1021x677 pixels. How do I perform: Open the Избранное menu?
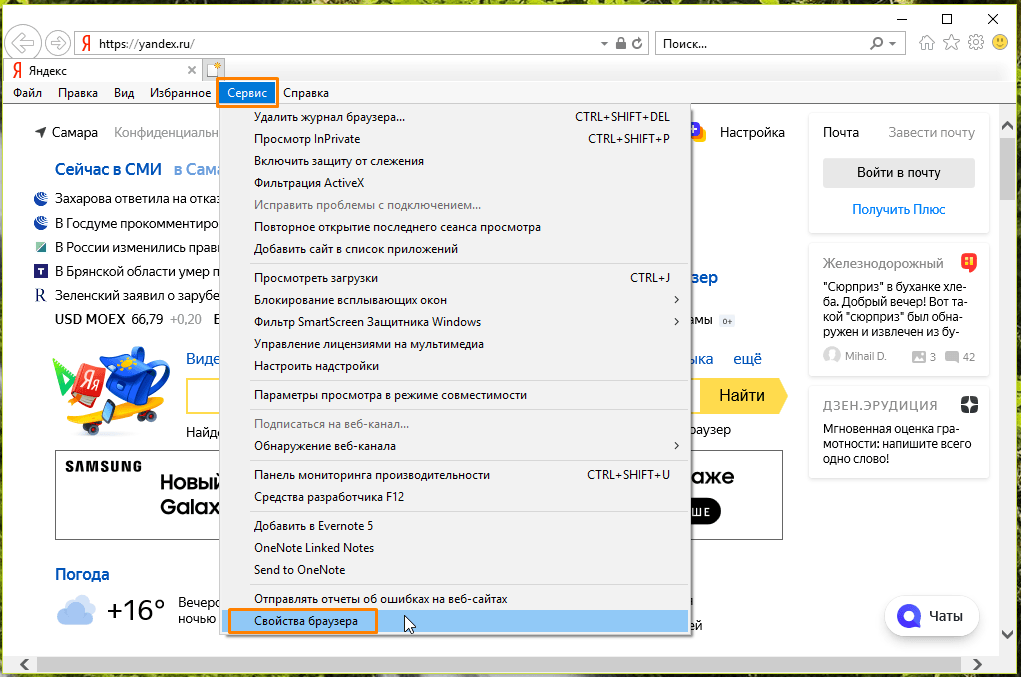click(180, 93)
